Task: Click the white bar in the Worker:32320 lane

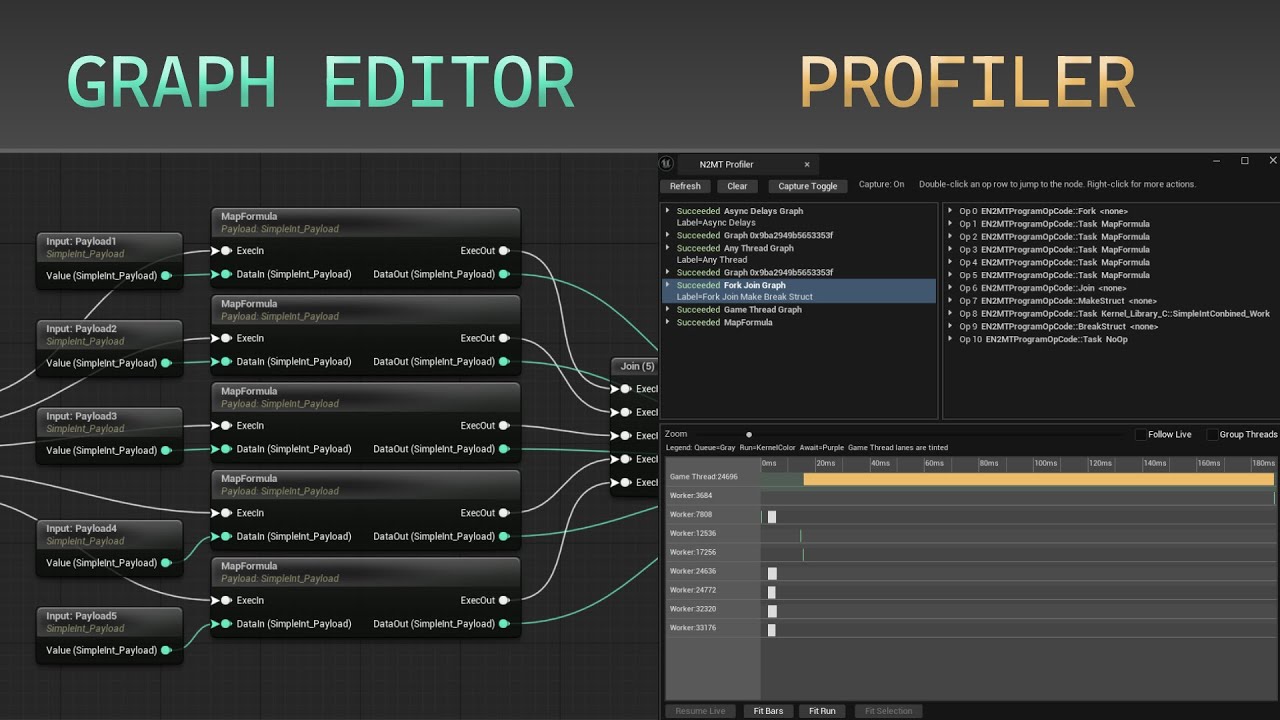Action: 772,611
